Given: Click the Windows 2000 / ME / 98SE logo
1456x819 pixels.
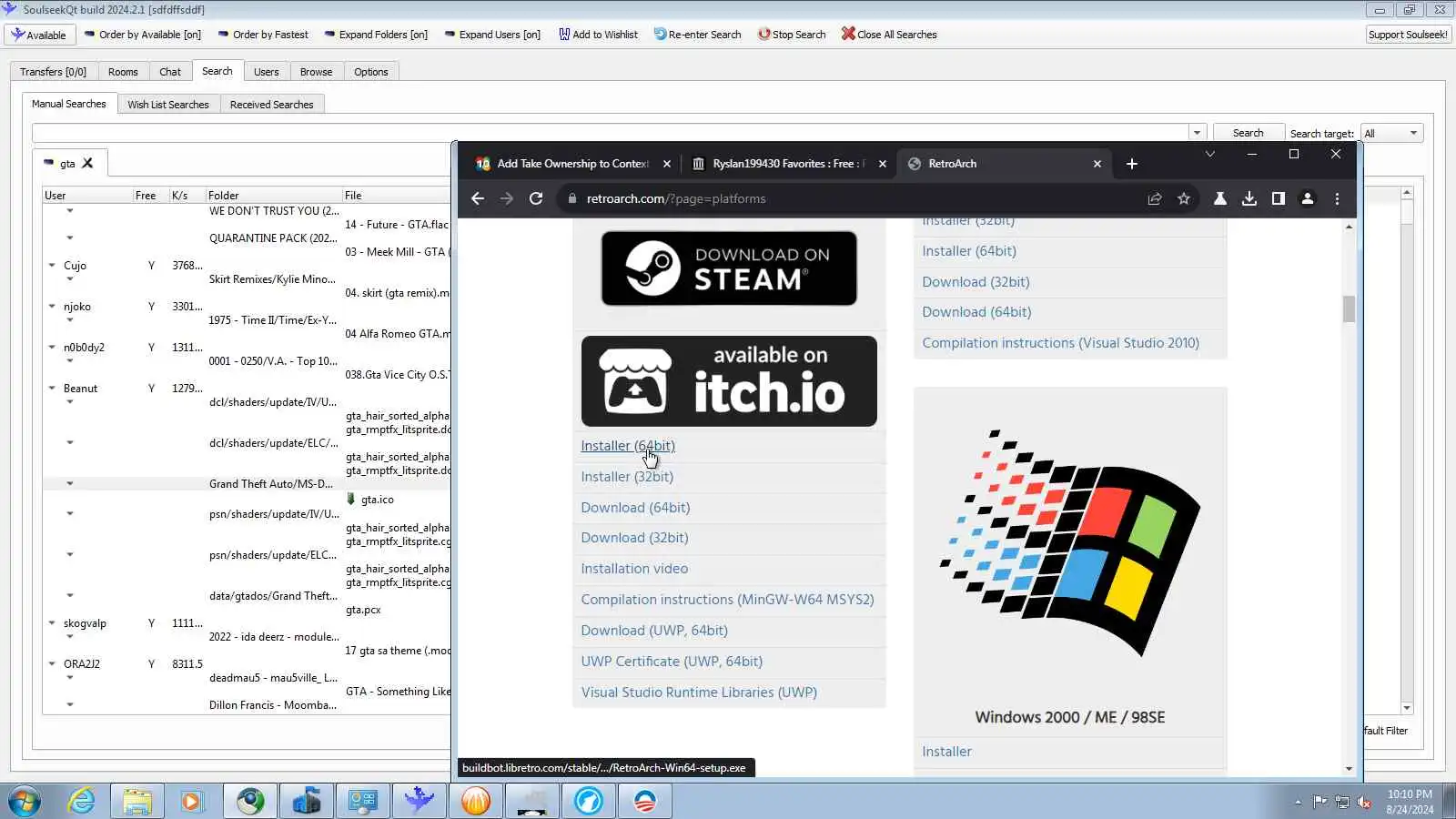Looking at the screenshot, I should pyautogui.click(x=1070, y=543).
